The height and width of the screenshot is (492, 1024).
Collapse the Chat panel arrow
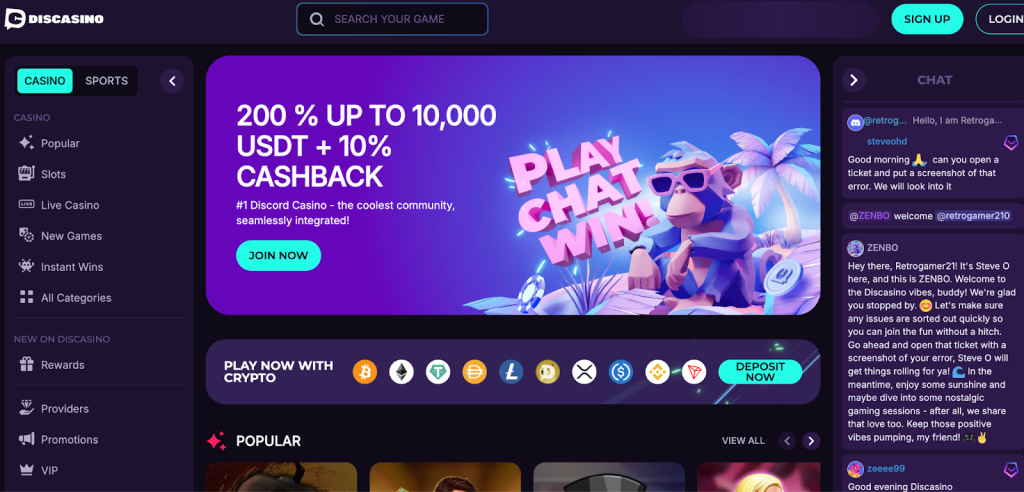pos(854,80)
